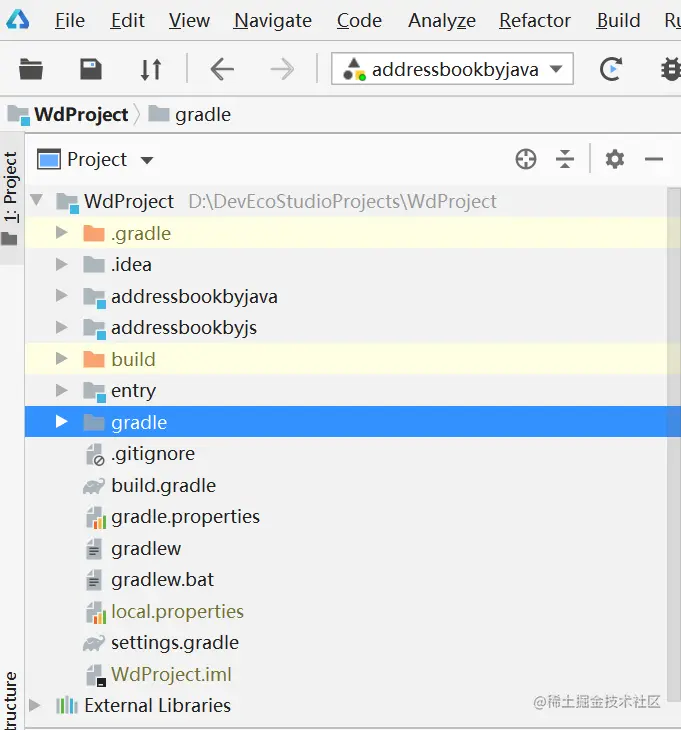The width and height of the screenshot is (681, 730).
Task: Click the Locate/Select Opened File target icon
Action: click(x=526, y=159)
